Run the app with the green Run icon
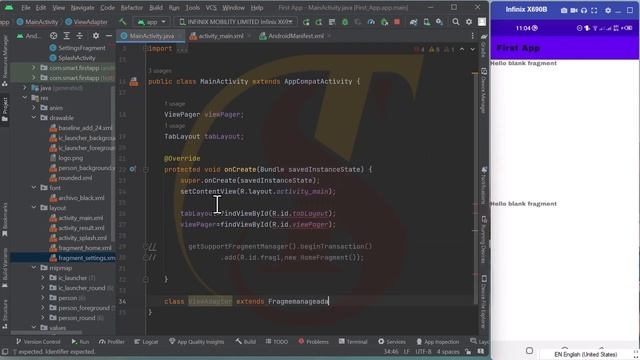This screenshot has height=360, width=640. coord(306,22)
